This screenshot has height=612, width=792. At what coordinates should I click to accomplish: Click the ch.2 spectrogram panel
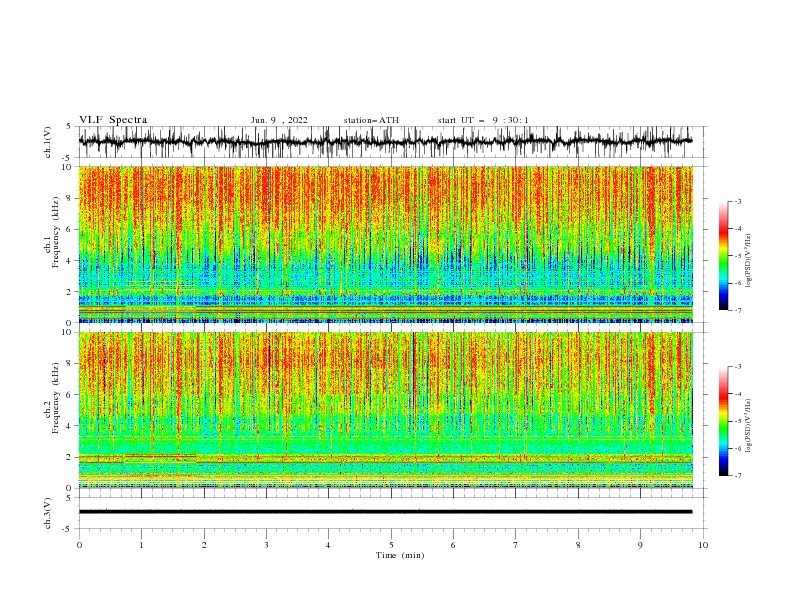(x=385, y=410)
